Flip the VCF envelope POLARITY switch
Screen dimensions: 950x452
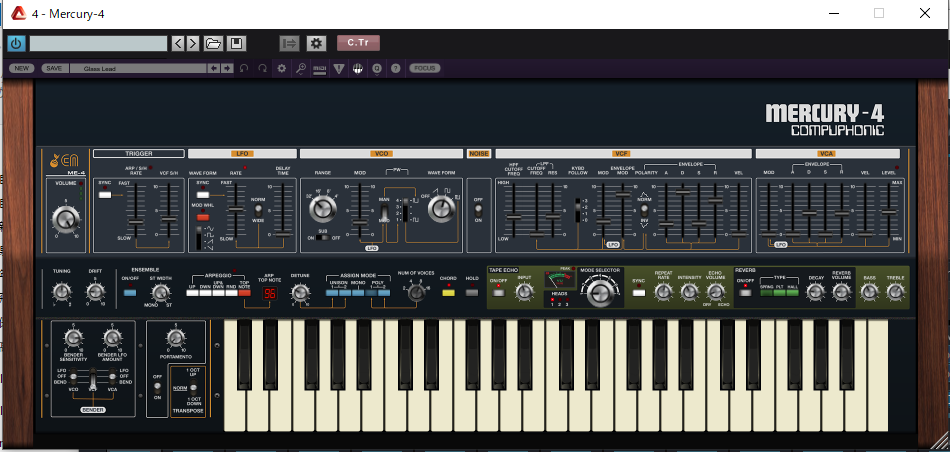(x=644, y=210)
